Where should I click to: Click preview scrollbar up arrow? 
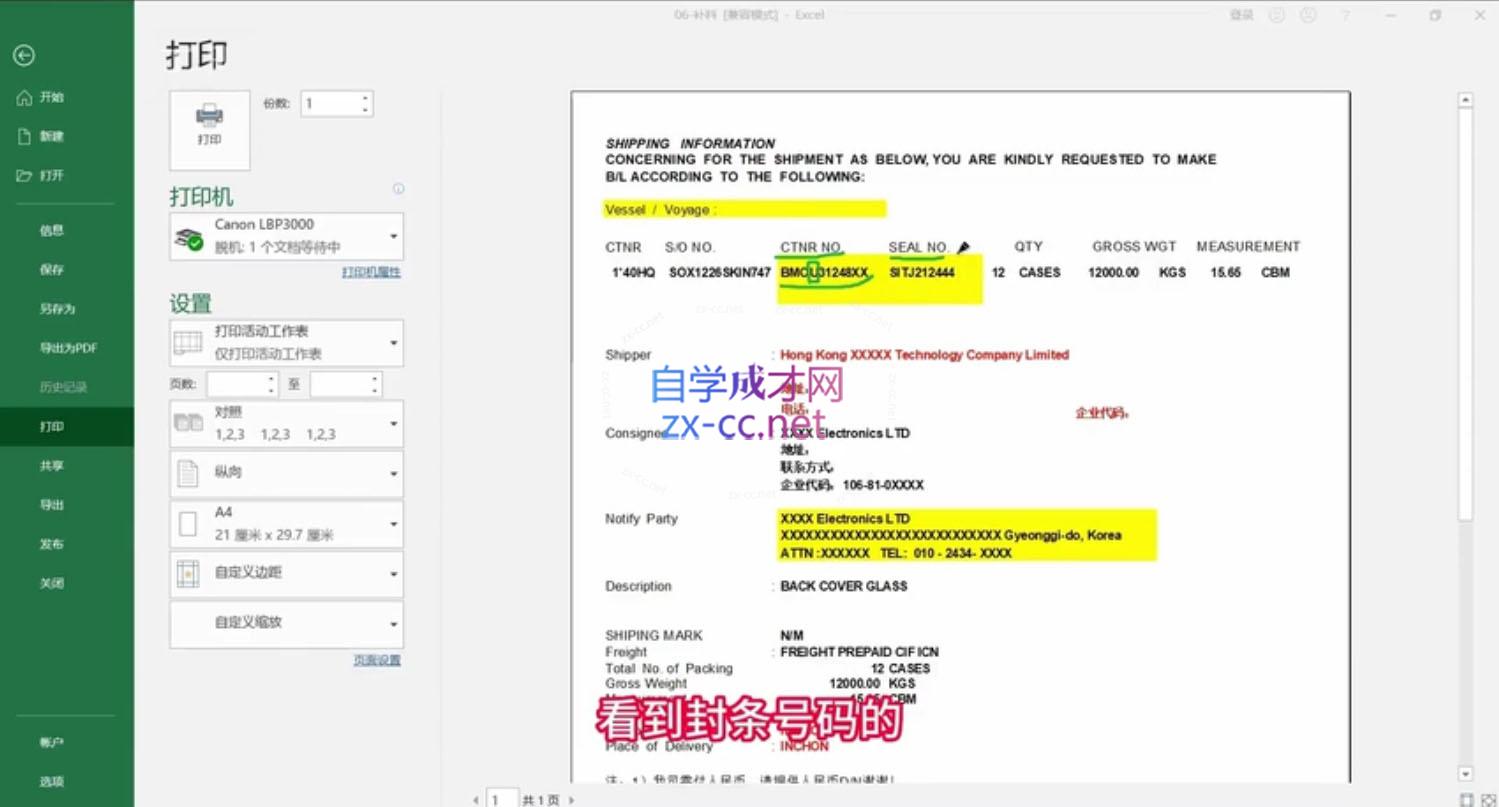[x=1465, y=100]
